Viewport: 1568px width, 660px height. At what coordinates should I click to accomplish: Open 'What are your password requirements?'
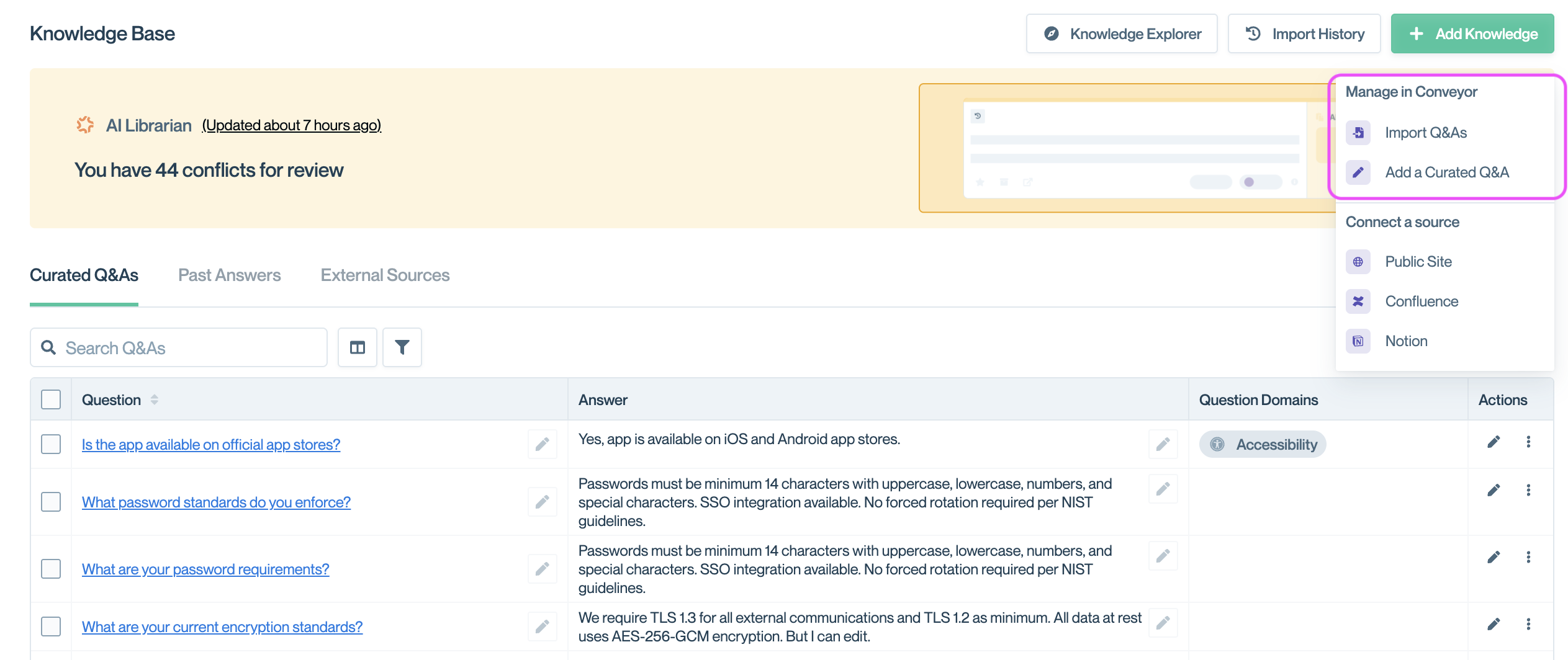pos(205,569)
